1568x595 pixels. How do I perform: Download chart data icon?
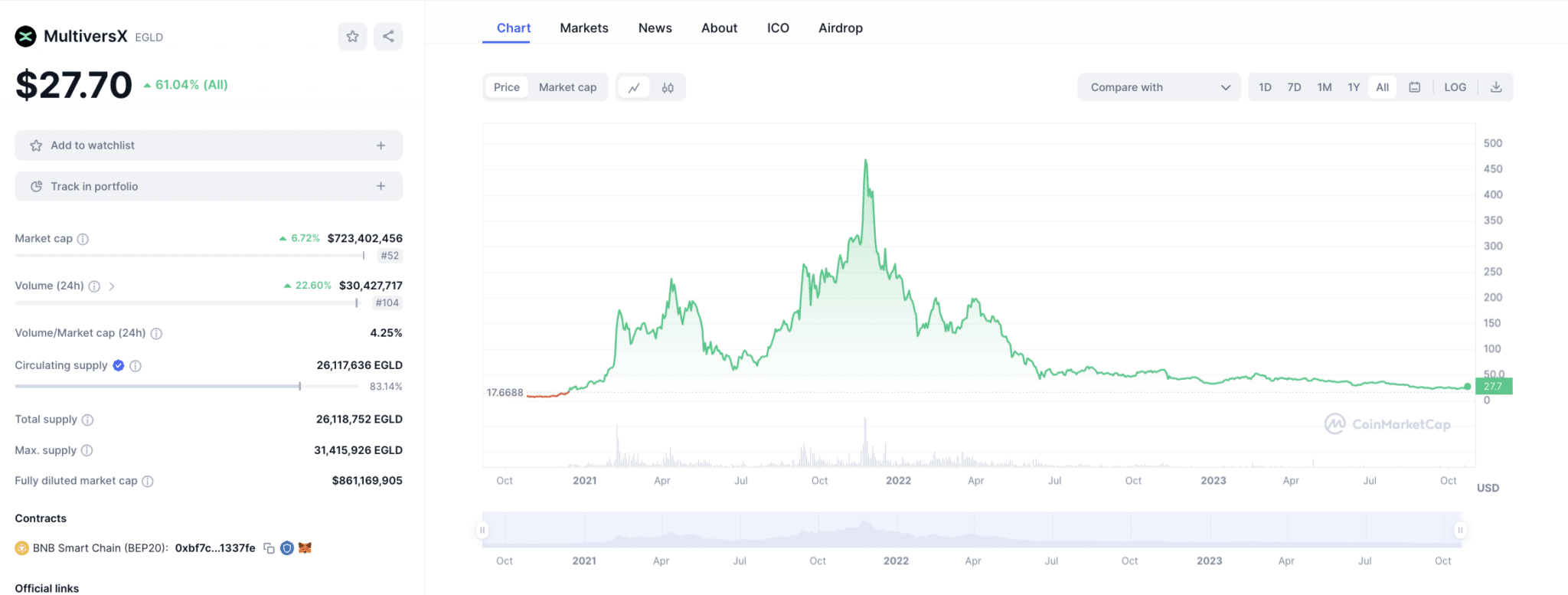point(1496,87)
